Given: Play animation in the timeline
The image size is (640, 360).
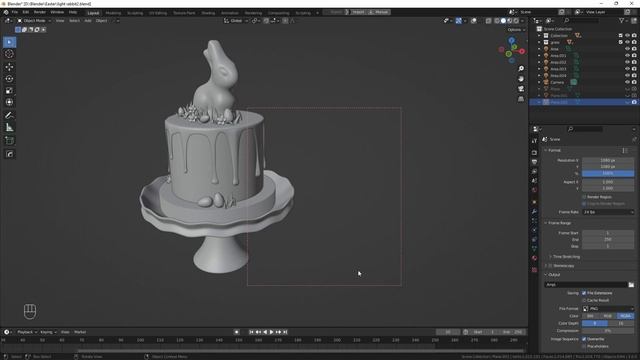Looking at the screenshot, I should (271, 332).
